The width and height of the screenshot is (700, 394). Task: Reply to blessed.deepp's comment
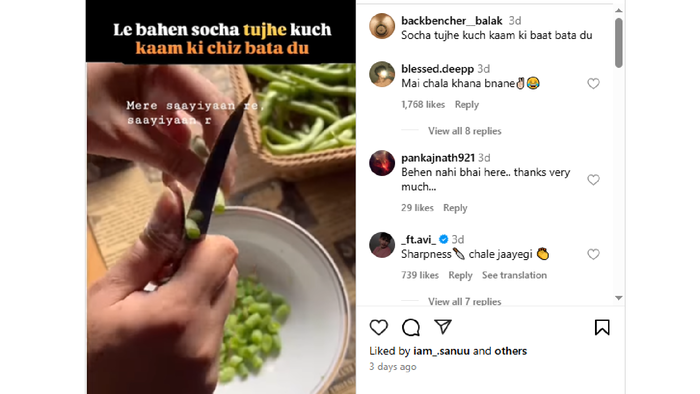(x=467, y=104)
